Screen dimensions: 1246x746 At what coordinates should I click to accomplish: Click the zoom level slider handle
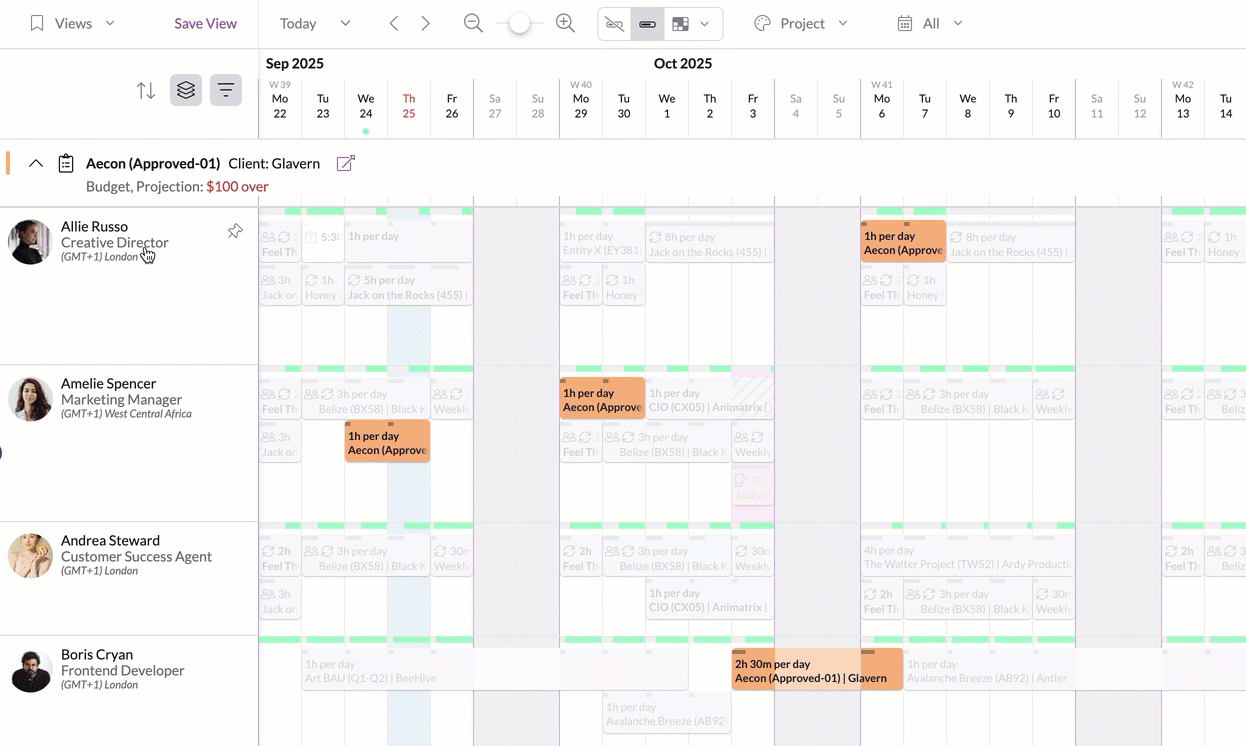point(519,23)
